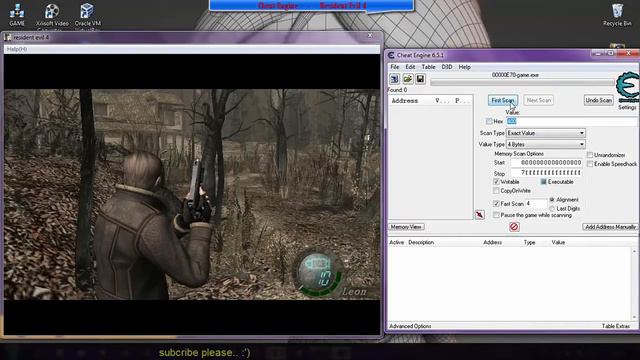Click the Value column header in address table
The height and width of the screenshot is (360, 640).
pyautogui.click(x=558, y=242)
